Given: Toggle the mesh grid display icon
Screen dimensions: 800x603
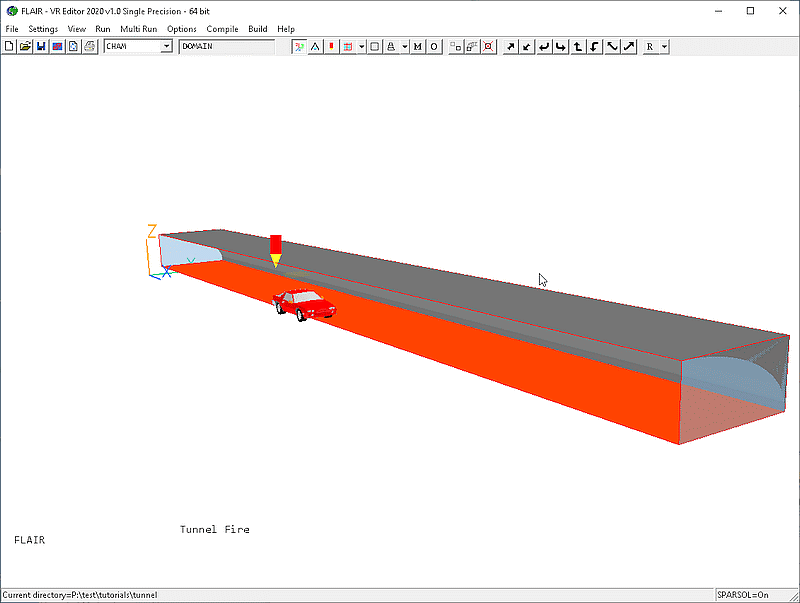Looking at the screenshot, I should tap(347, 47).
